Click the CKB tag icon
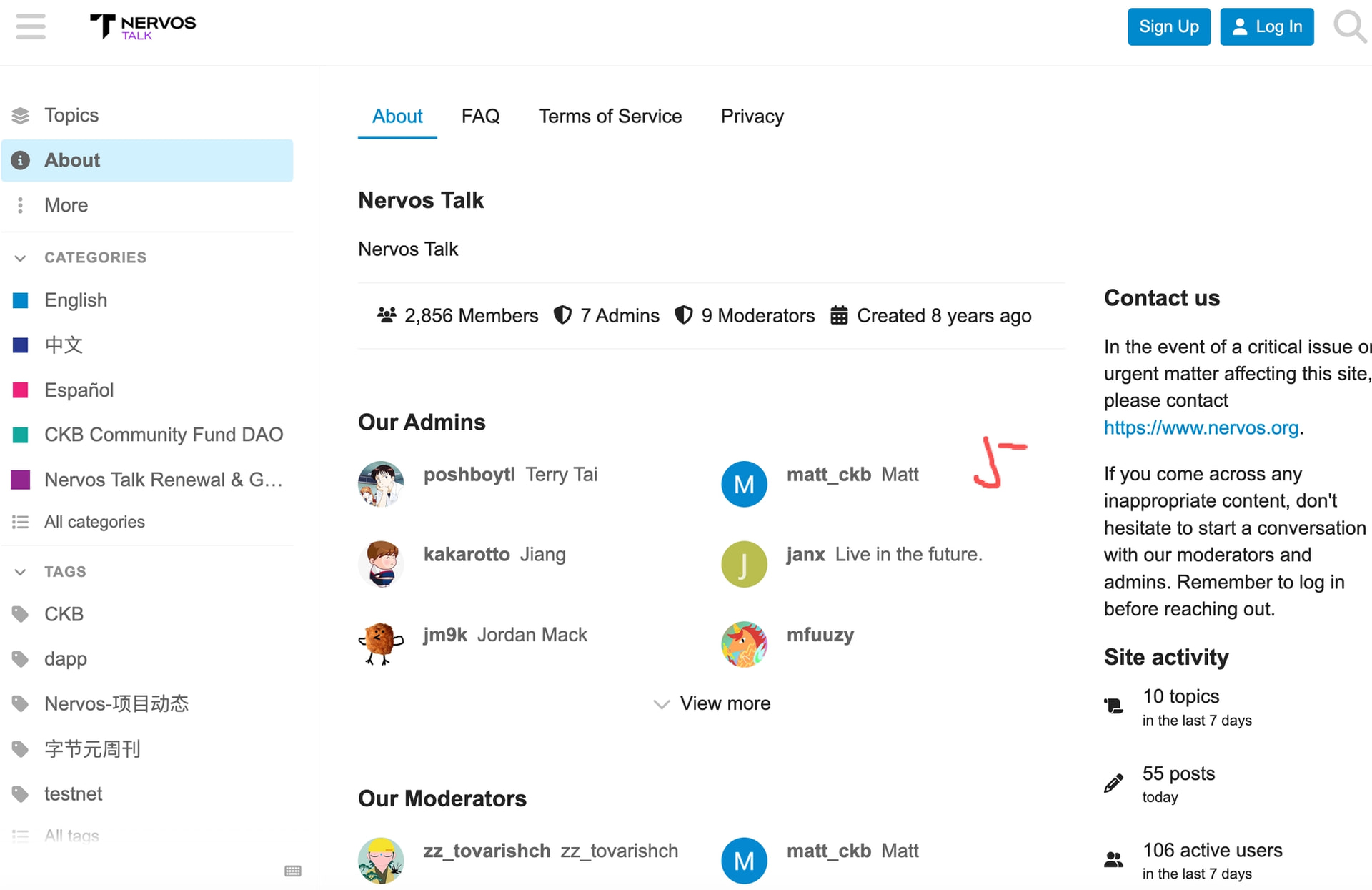Screen dimensions: 1372x890 21,614
